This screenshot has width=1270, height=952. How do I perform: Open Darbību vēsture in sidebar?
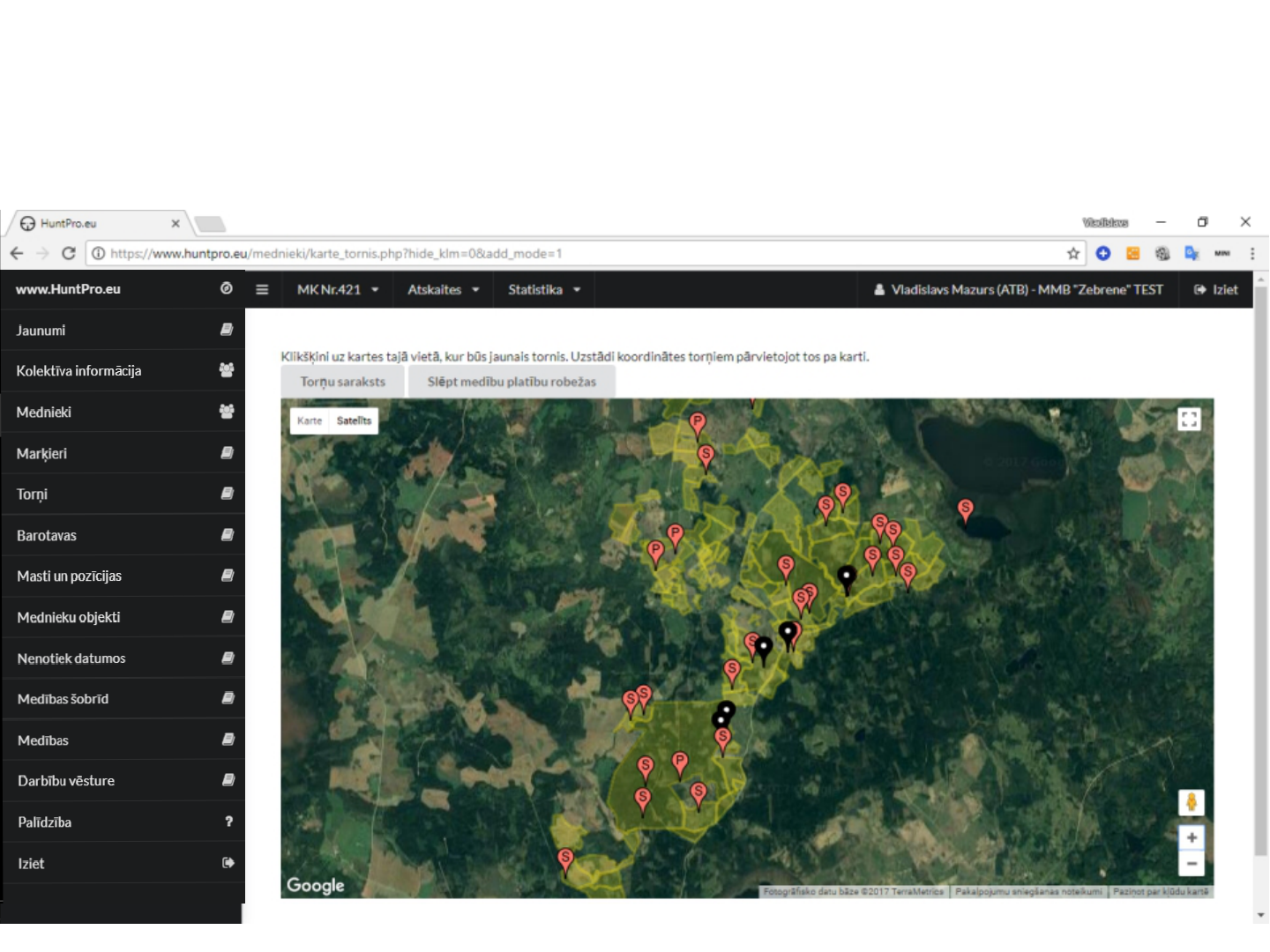(x=123, y=780)
